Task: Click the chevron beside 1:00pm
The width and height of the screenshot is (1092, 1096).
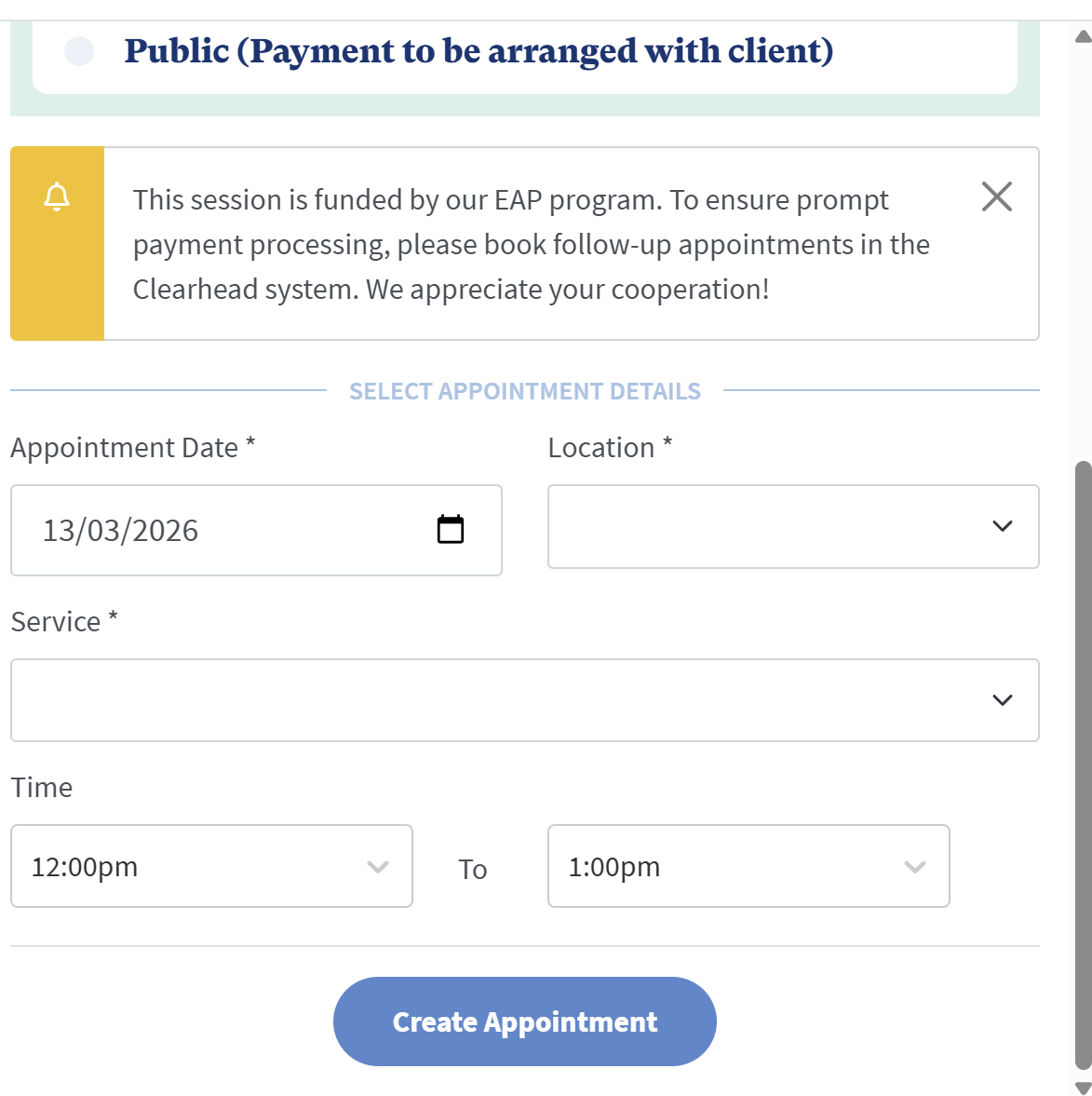Action: click(915, 867)
